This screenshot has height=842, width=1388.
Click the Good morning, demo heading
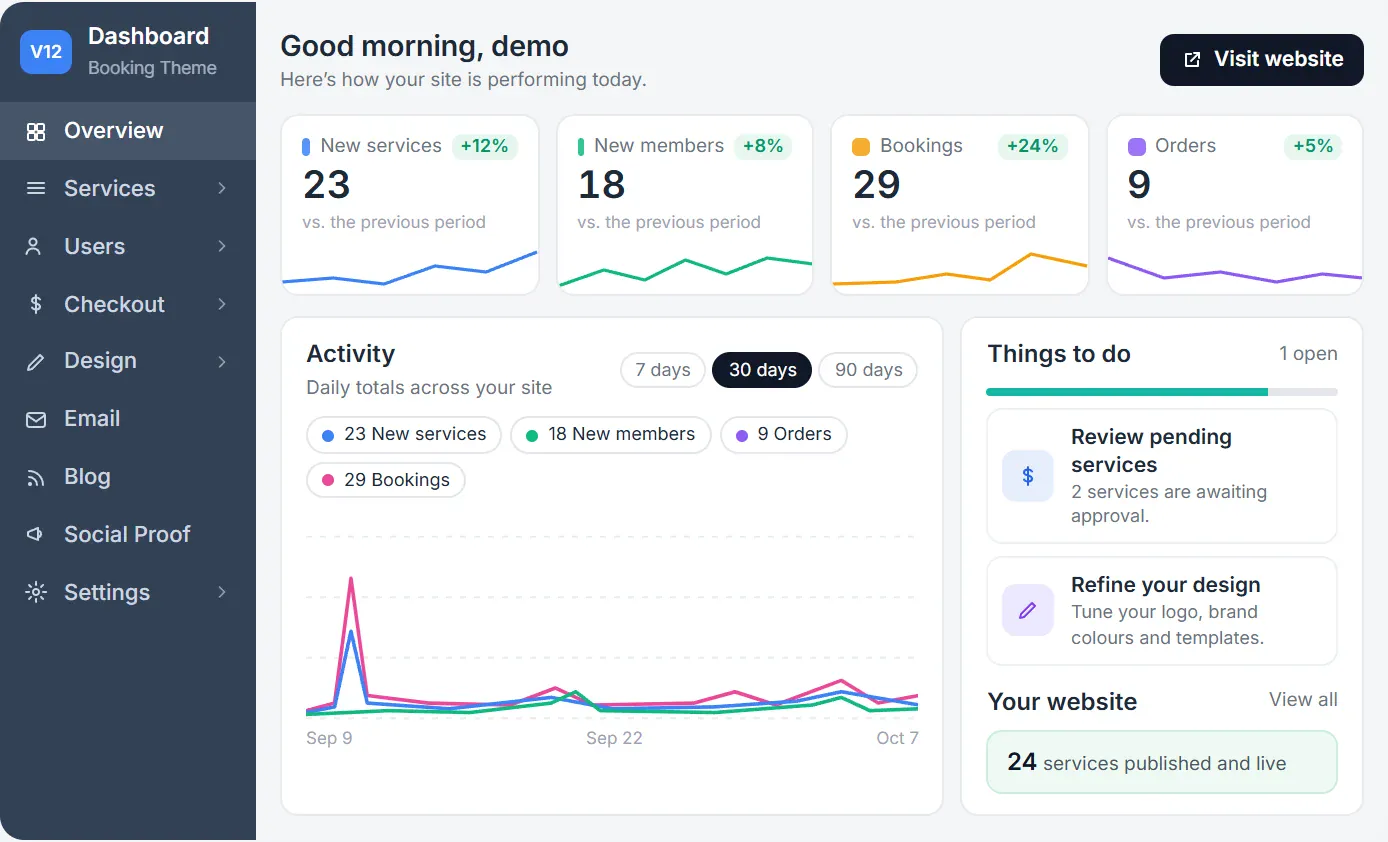click(424, 46)
